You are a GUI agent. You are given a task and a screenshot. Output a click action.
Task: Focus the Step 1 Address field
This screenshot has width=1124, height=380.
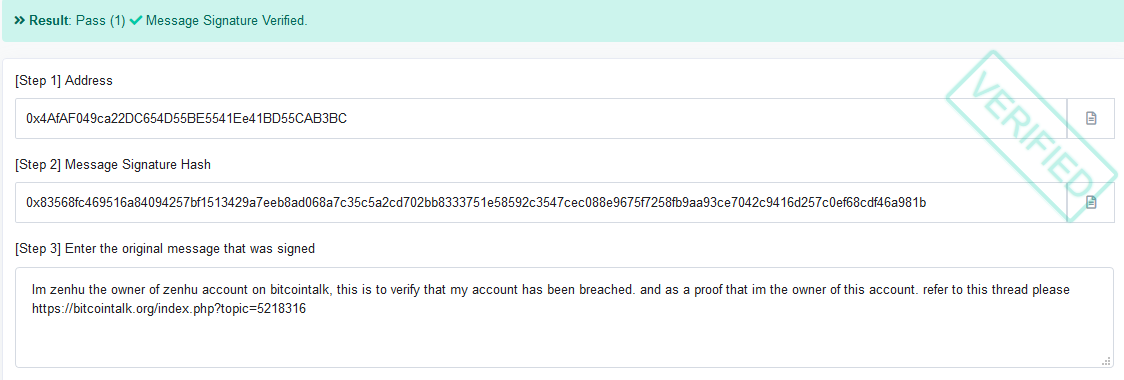541,118
